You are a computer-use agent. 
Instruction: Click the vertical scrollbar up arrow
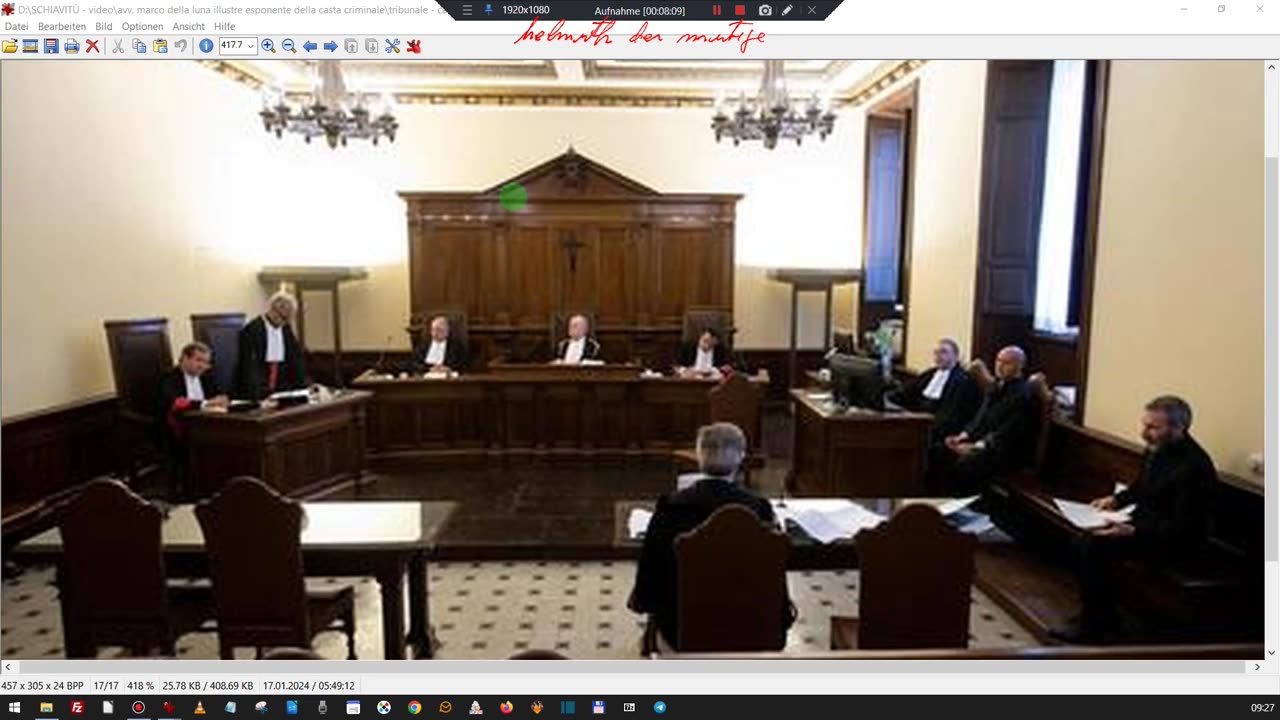(x=1271, y=66)
